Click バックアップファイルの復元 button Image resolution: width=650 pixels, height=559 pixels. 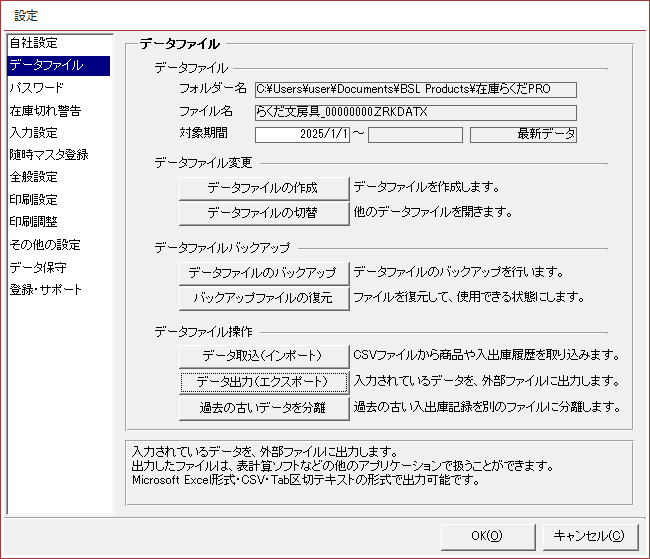click(264, 298)
